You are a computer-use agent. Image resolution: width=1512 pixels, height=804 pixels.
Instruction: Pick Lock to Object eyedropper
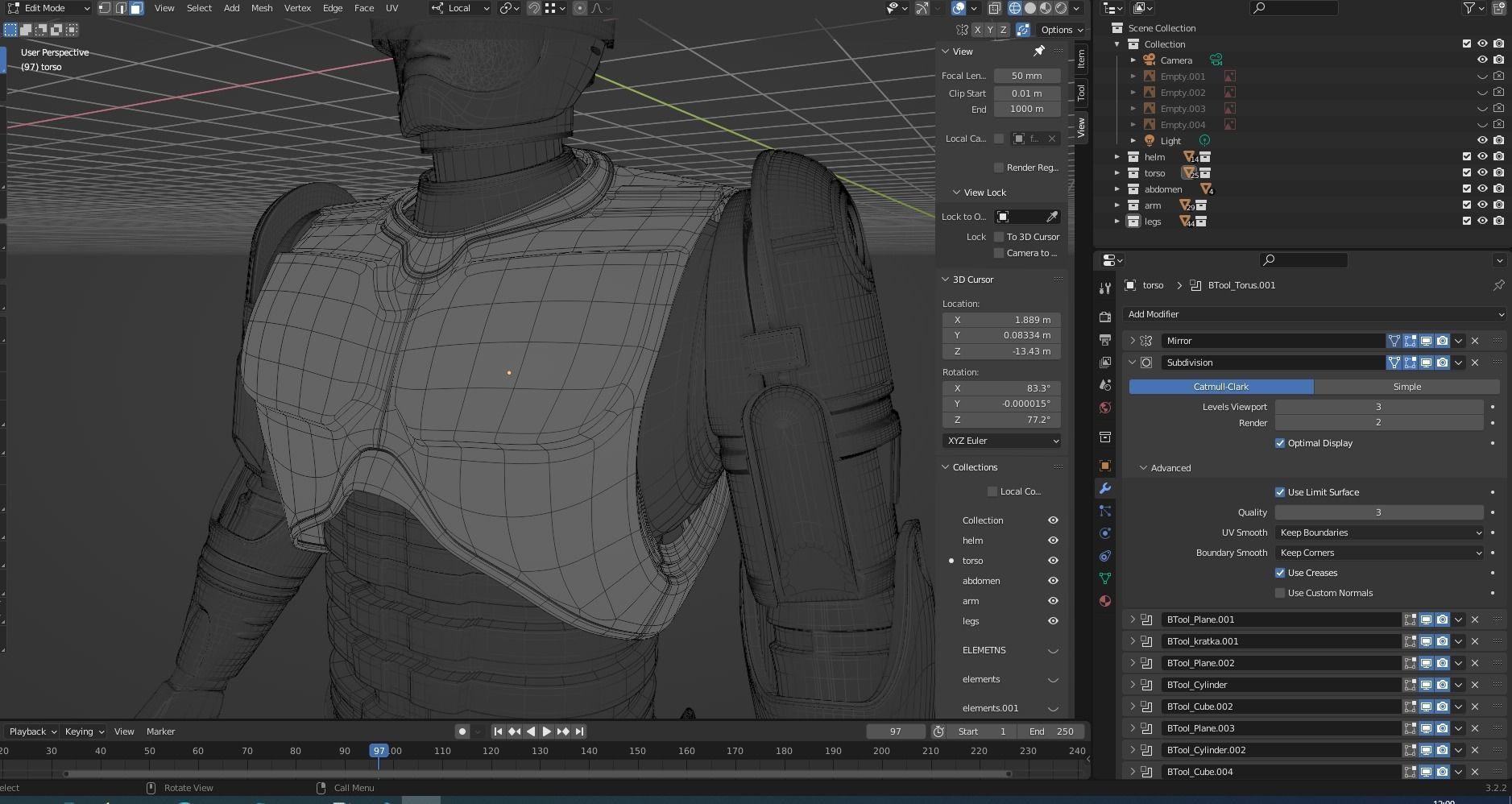(1052, 217)
